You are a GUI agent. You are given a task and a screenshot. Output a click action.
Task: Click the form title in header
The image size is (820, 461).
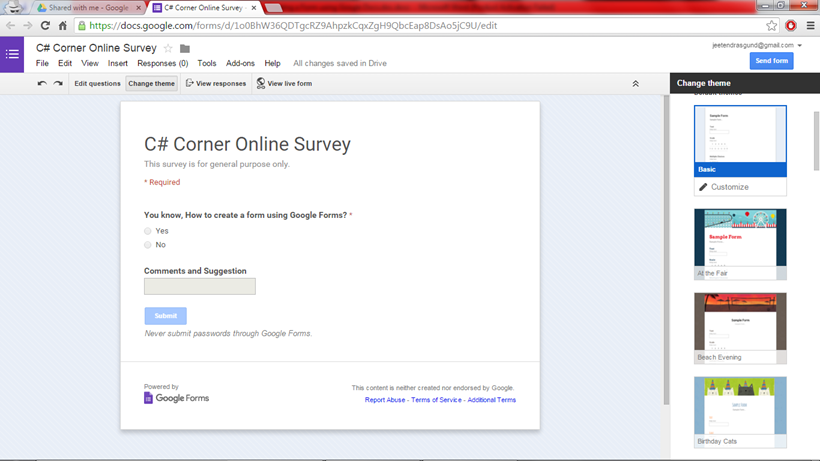coord(96,48)
